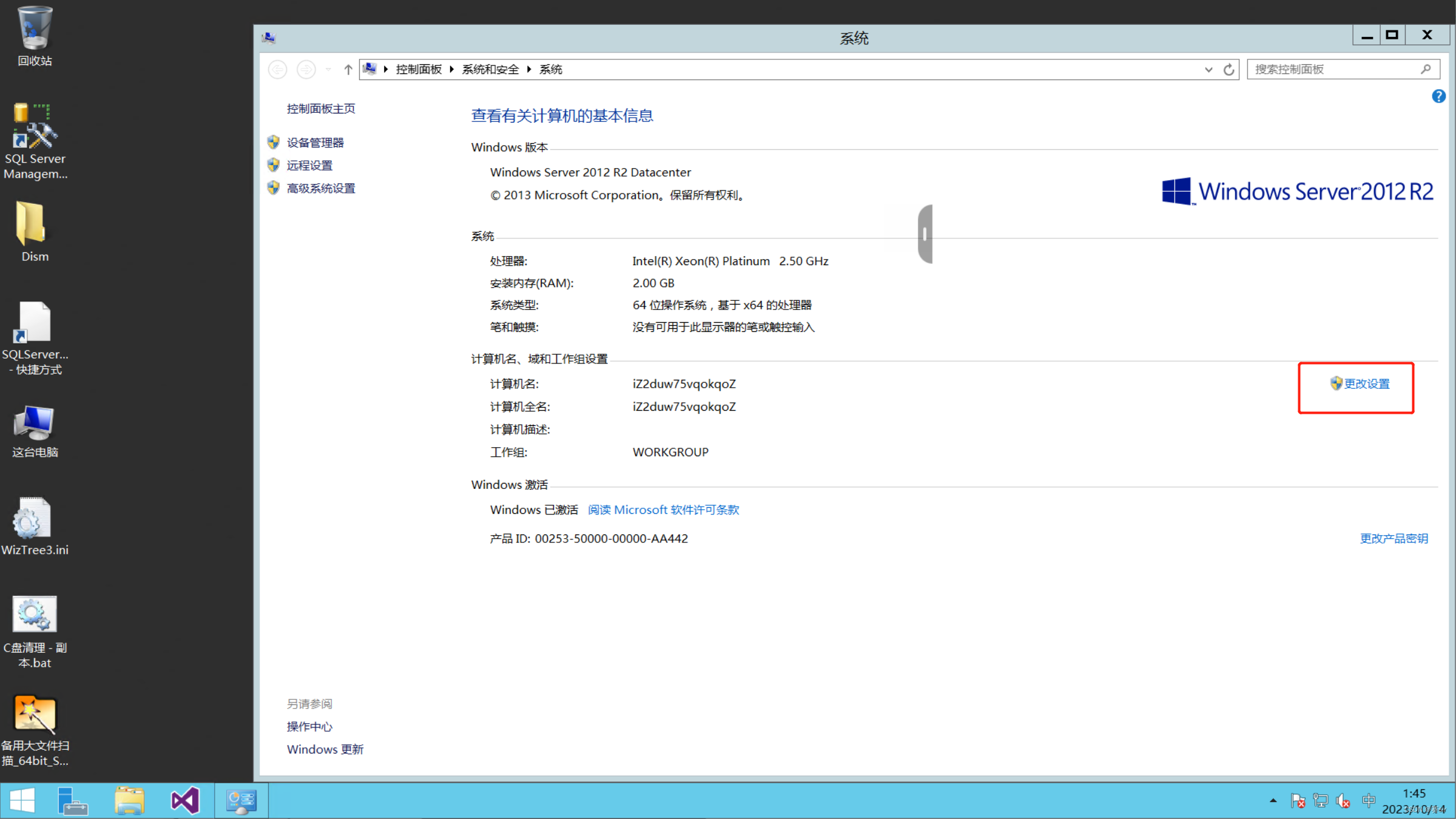Image resolution: width=1456 pixels, height=819 pixels.
Task: Expand arrow after 控制面板 breadcrumb
Action: (452, 70)
